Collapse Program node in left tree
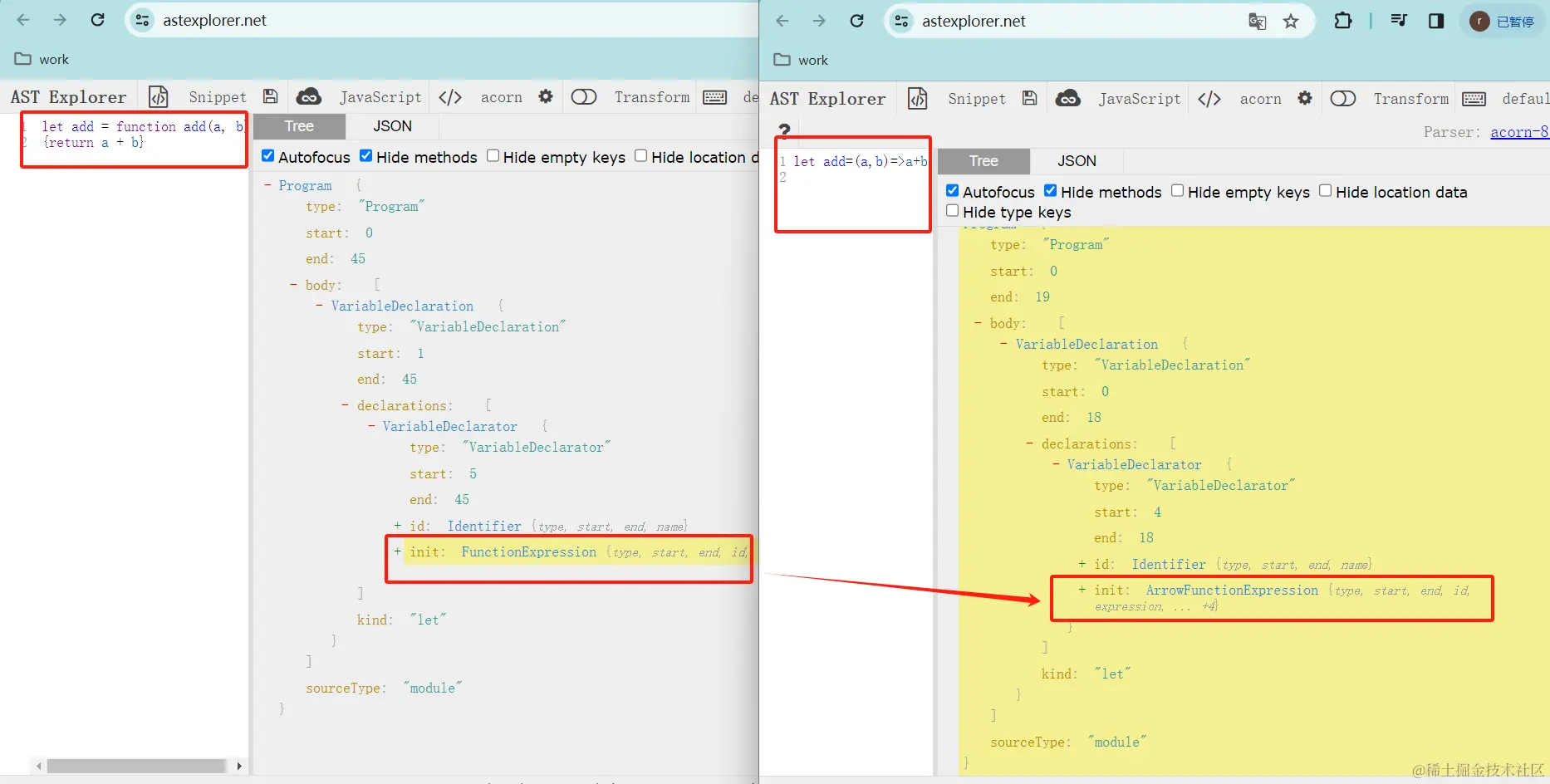The width and height of the screenshot is (1550, 784). pos(267,185)
